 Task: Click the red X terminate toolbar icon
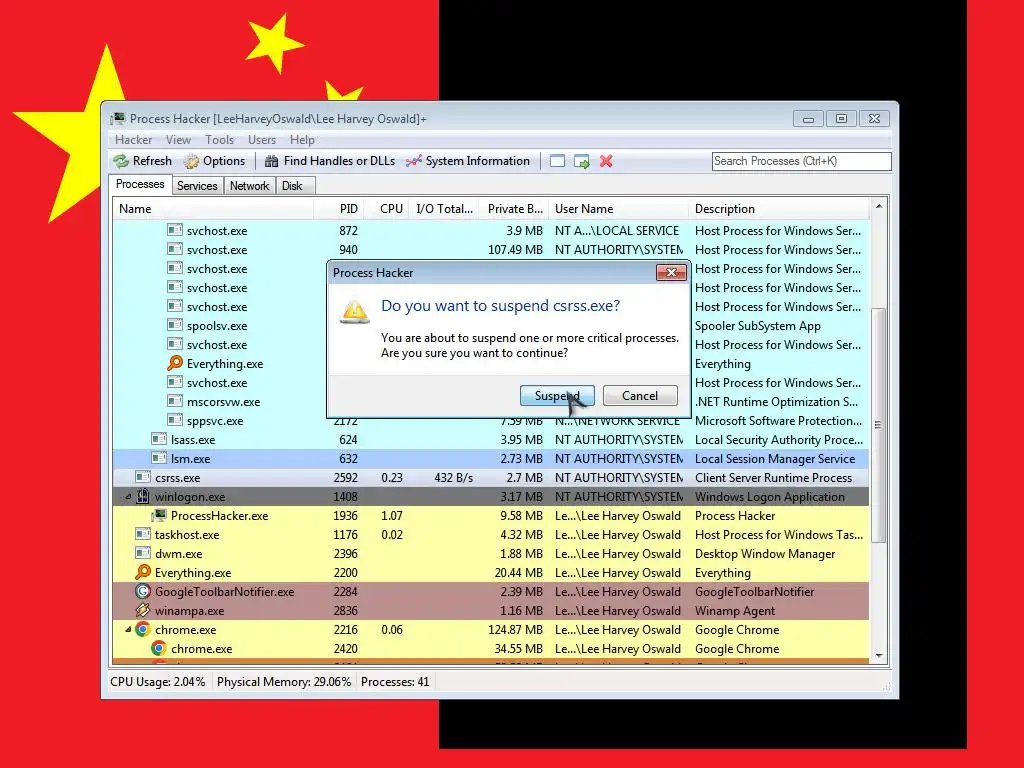pyautogui.click(x=606, y=161)
